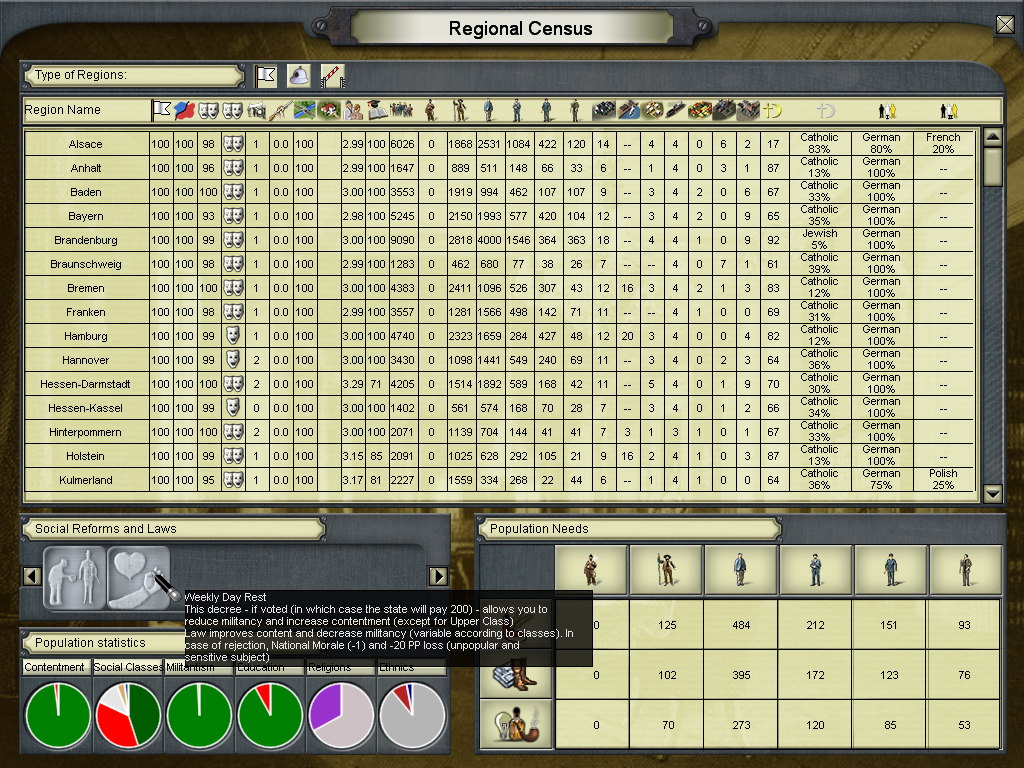This screenshot has width=1024, height=768.
Task: Click the boots and newspaper needs icon
Action: coord(517,675)
